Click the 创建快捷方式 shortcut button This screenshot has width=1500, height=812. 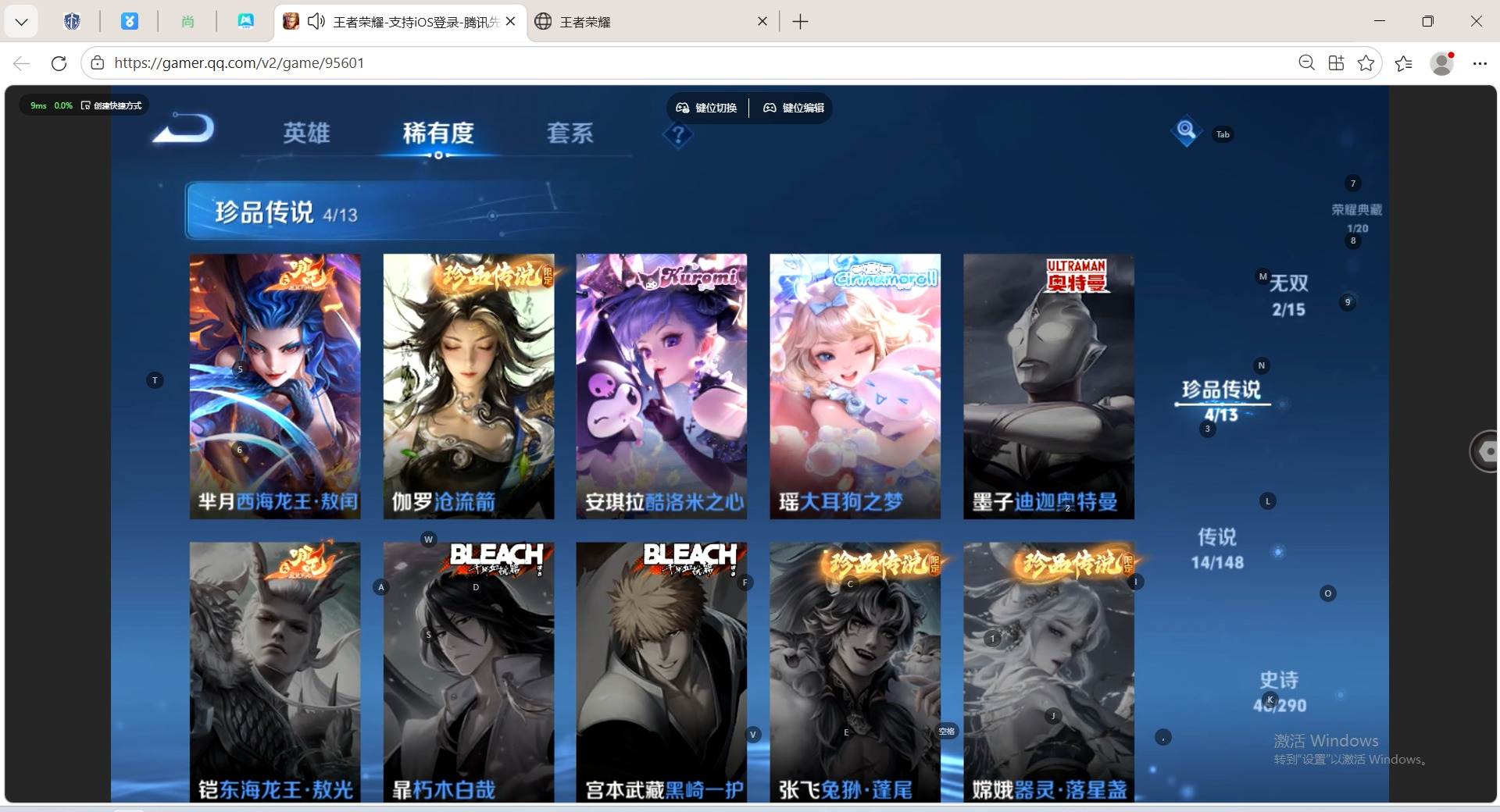tap(112, 105)
